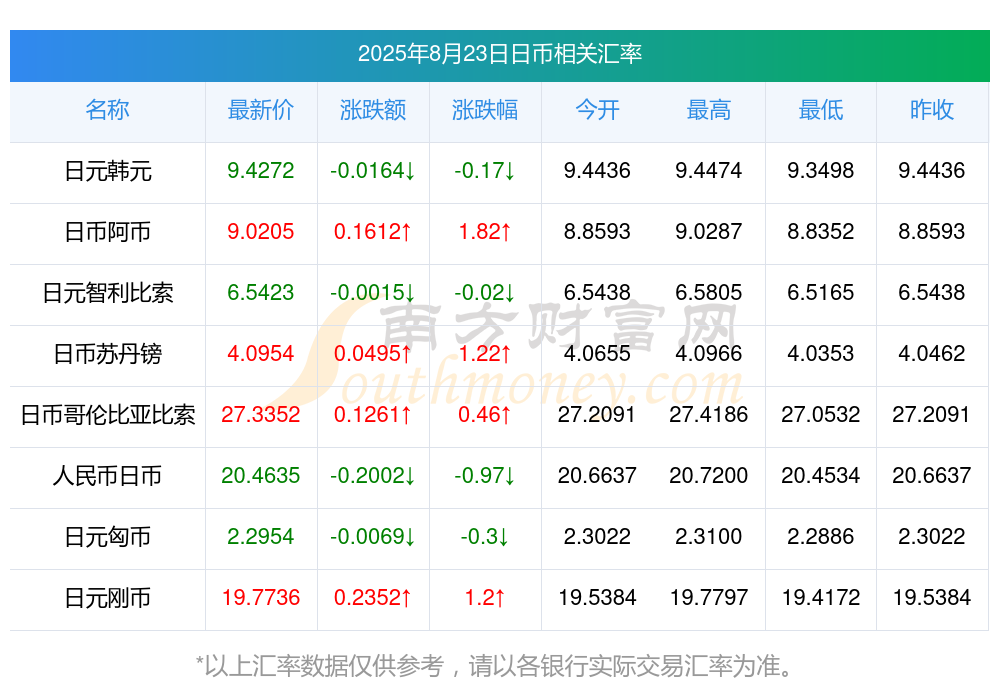Click change percent 1.82↑

[x=485, y=231]
